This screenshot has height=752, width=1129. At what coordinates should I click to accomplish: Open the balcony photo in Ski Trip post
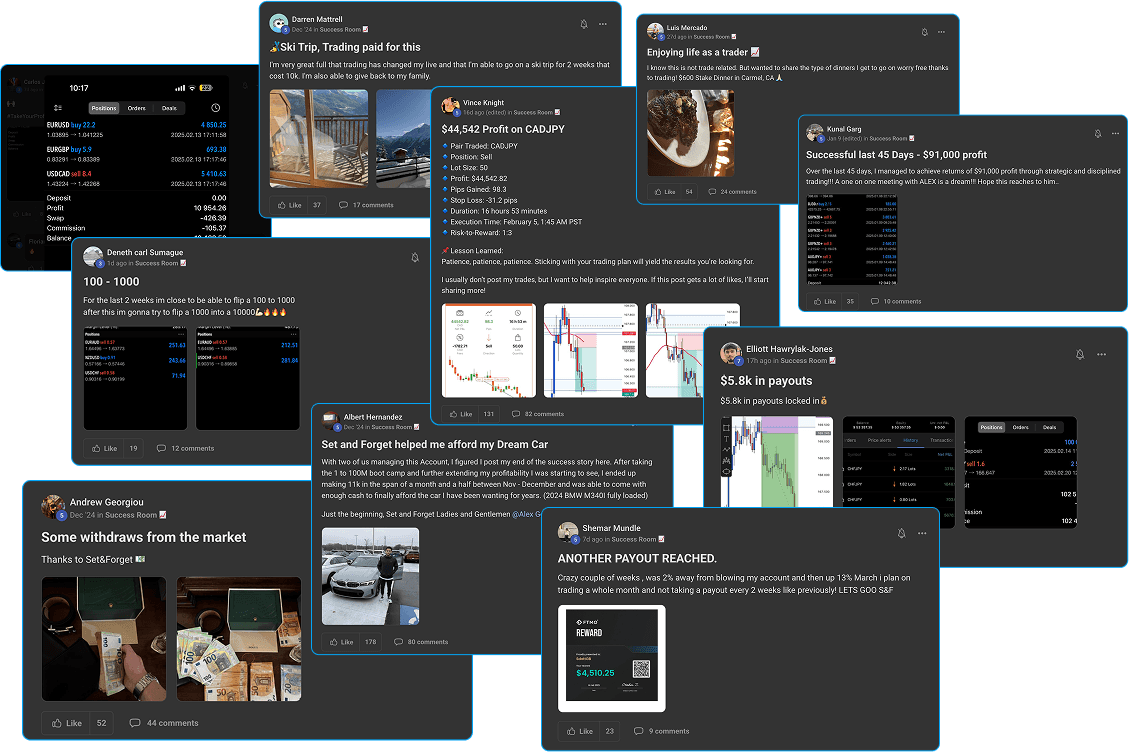click(x=319, y=139)
